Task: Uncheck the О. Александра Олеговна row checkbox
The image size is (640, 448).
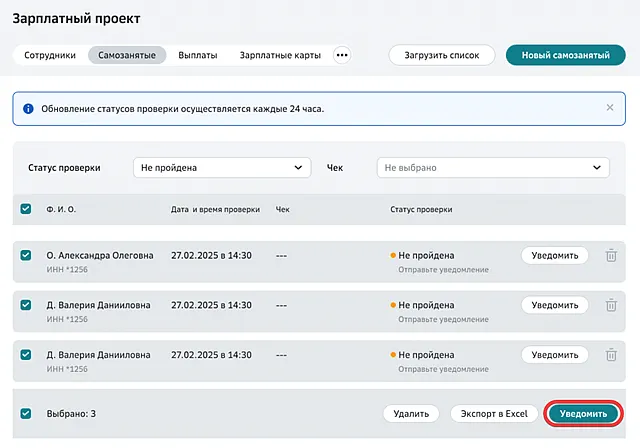Action: (x=26, y=255)
